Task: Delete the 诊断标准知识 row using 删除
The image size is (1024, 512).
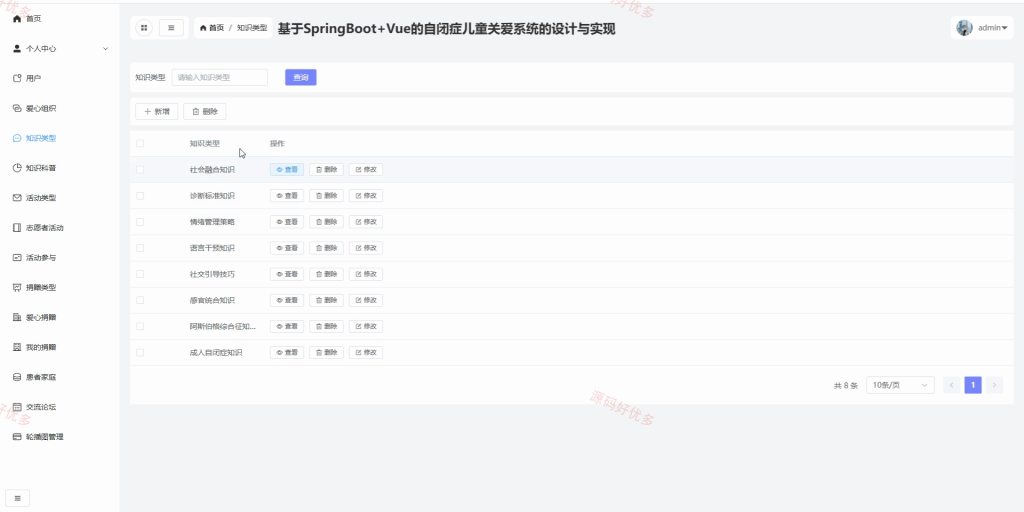Action: [326, 196]
